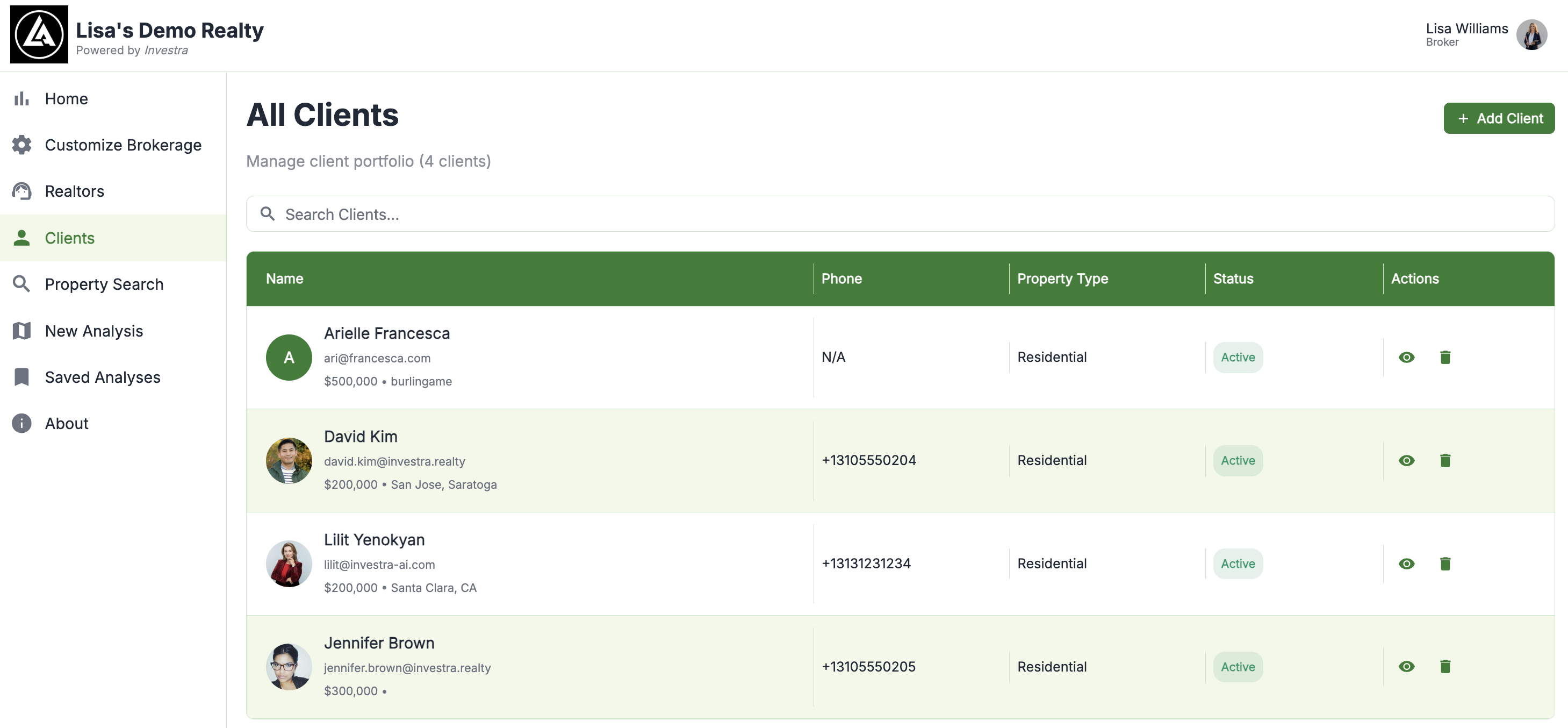The image size is (1568, 728).
Task: Delete Jennifer Brown's client record
Action: 1445,667
